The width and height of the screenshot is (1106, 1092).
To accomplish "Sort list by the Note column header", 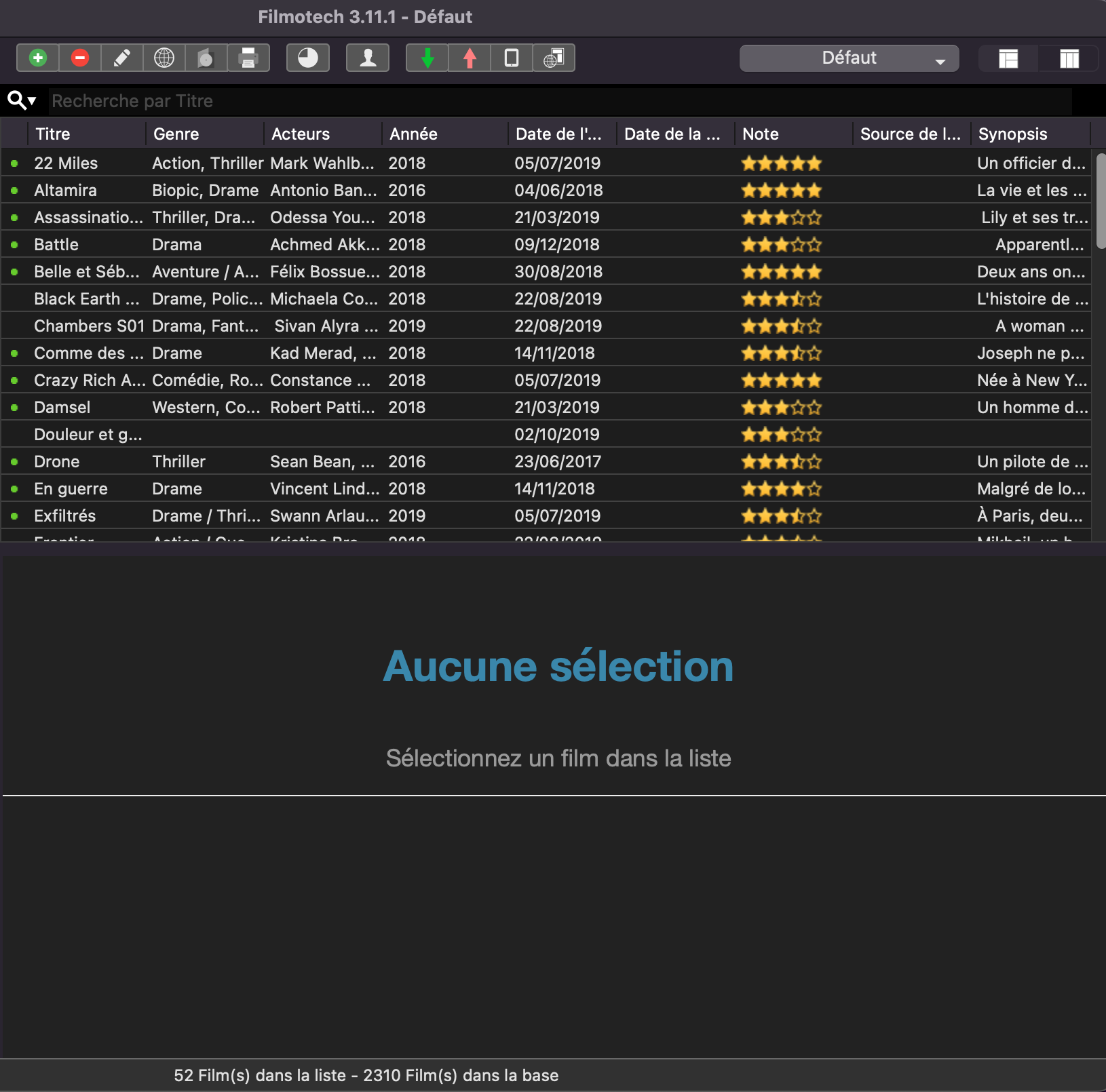I will [x=760, y=134].
